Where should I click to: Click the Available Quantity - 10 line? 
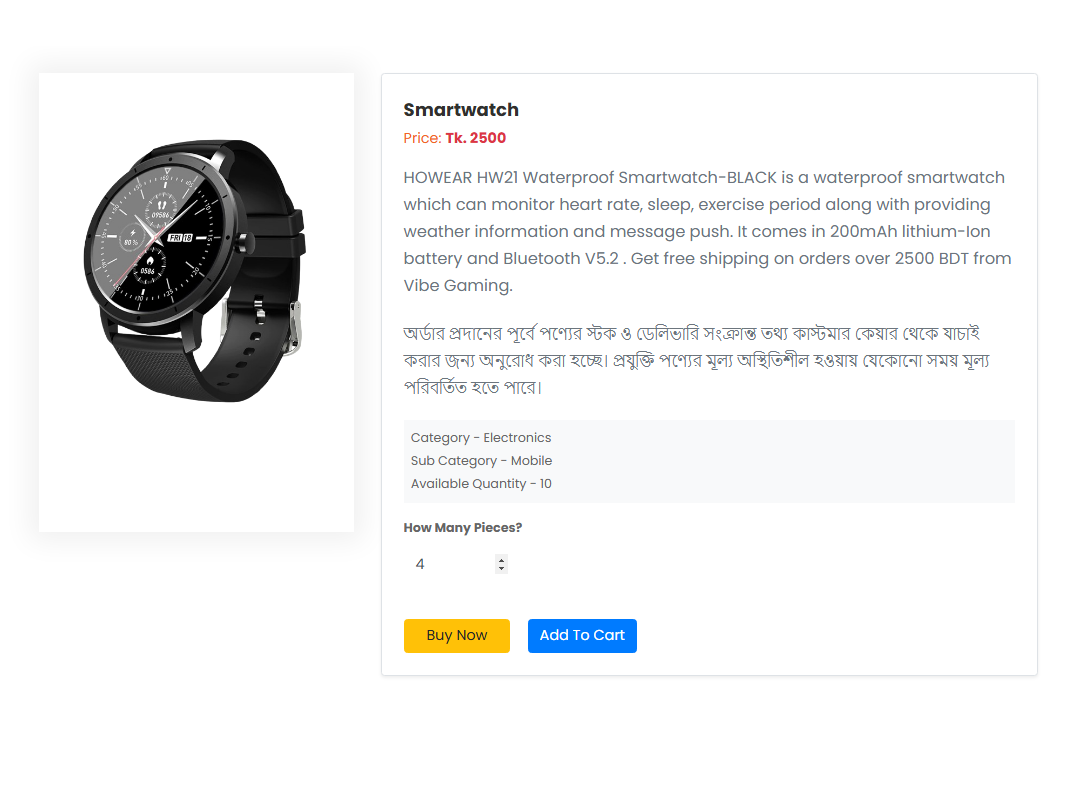(481, 484)
